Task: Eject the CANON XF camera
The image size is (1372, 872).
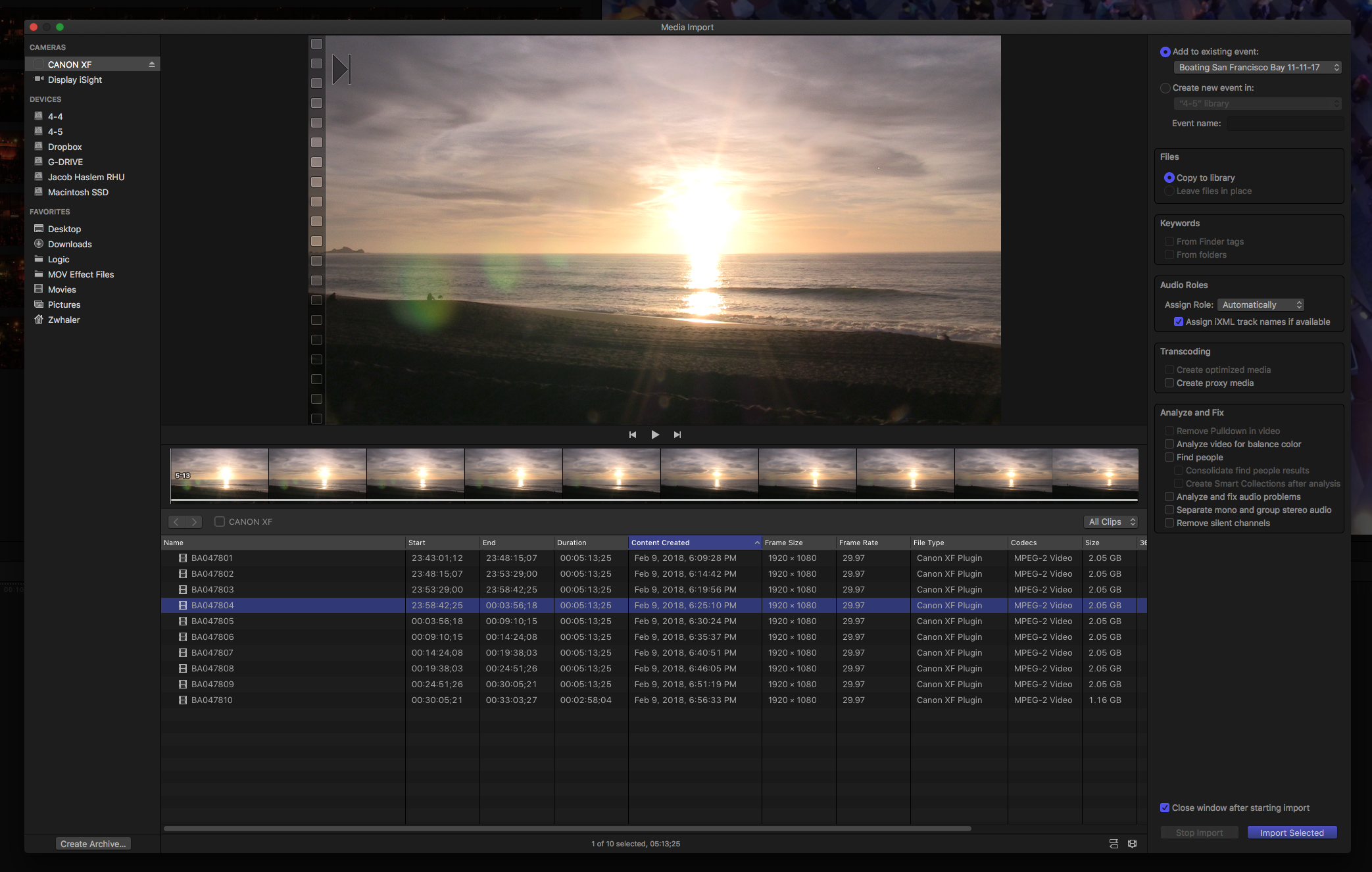Action: (x=151, y=64)
